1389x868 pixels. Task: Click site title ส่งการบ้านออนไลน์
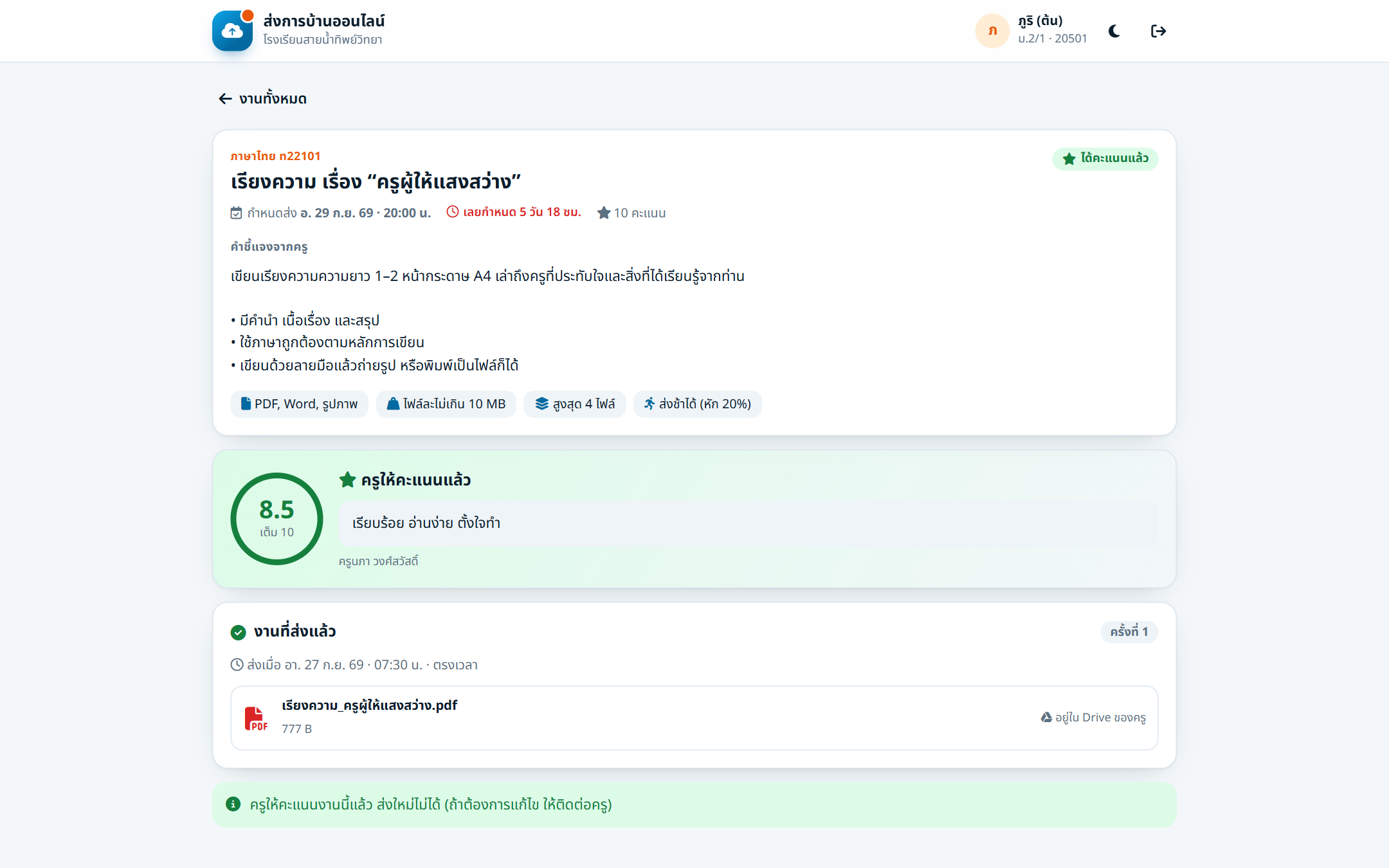[324, 21]
